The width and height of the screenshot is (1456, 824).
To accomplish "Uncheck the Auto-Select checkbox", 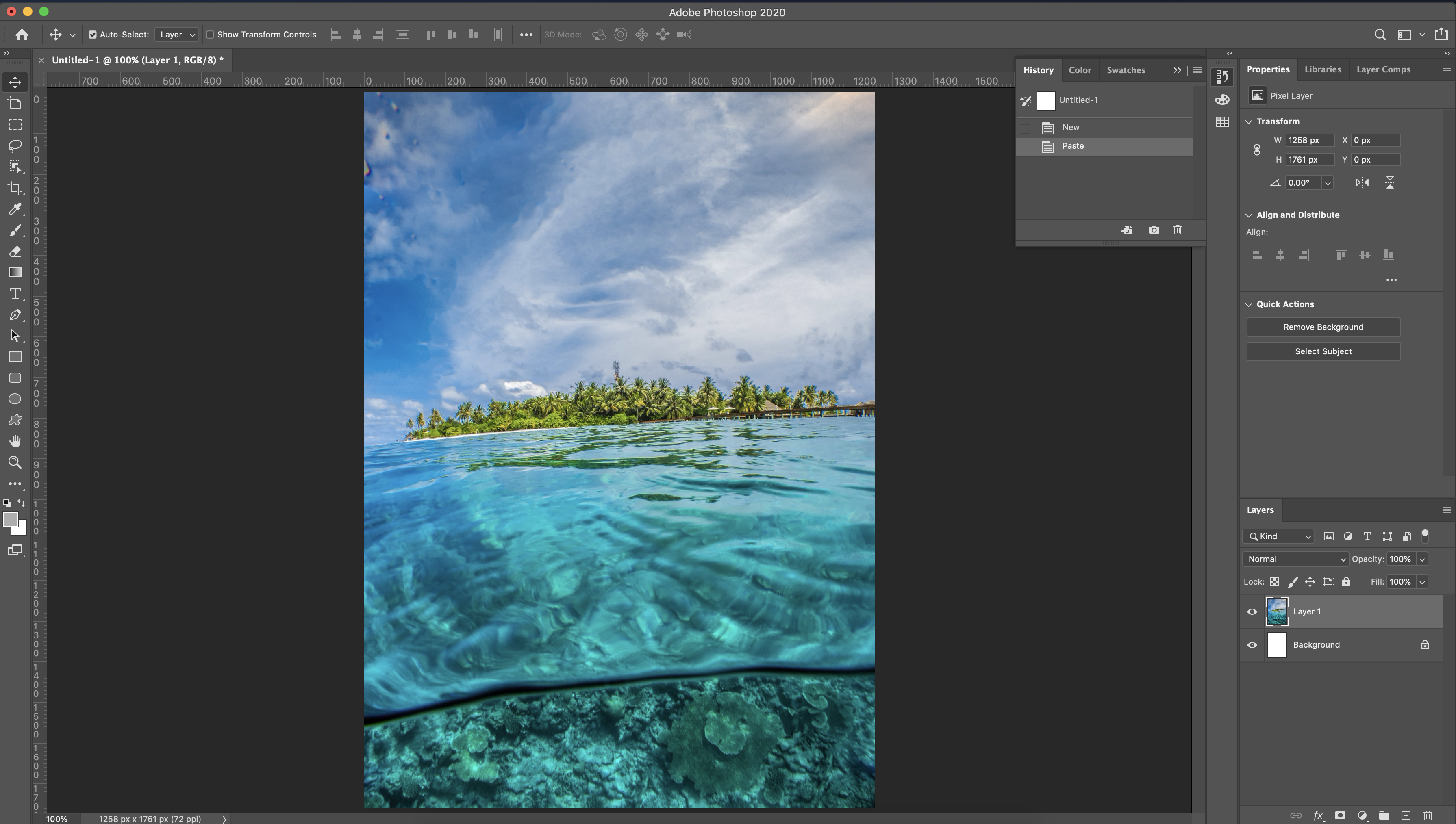I will [92, 35].
